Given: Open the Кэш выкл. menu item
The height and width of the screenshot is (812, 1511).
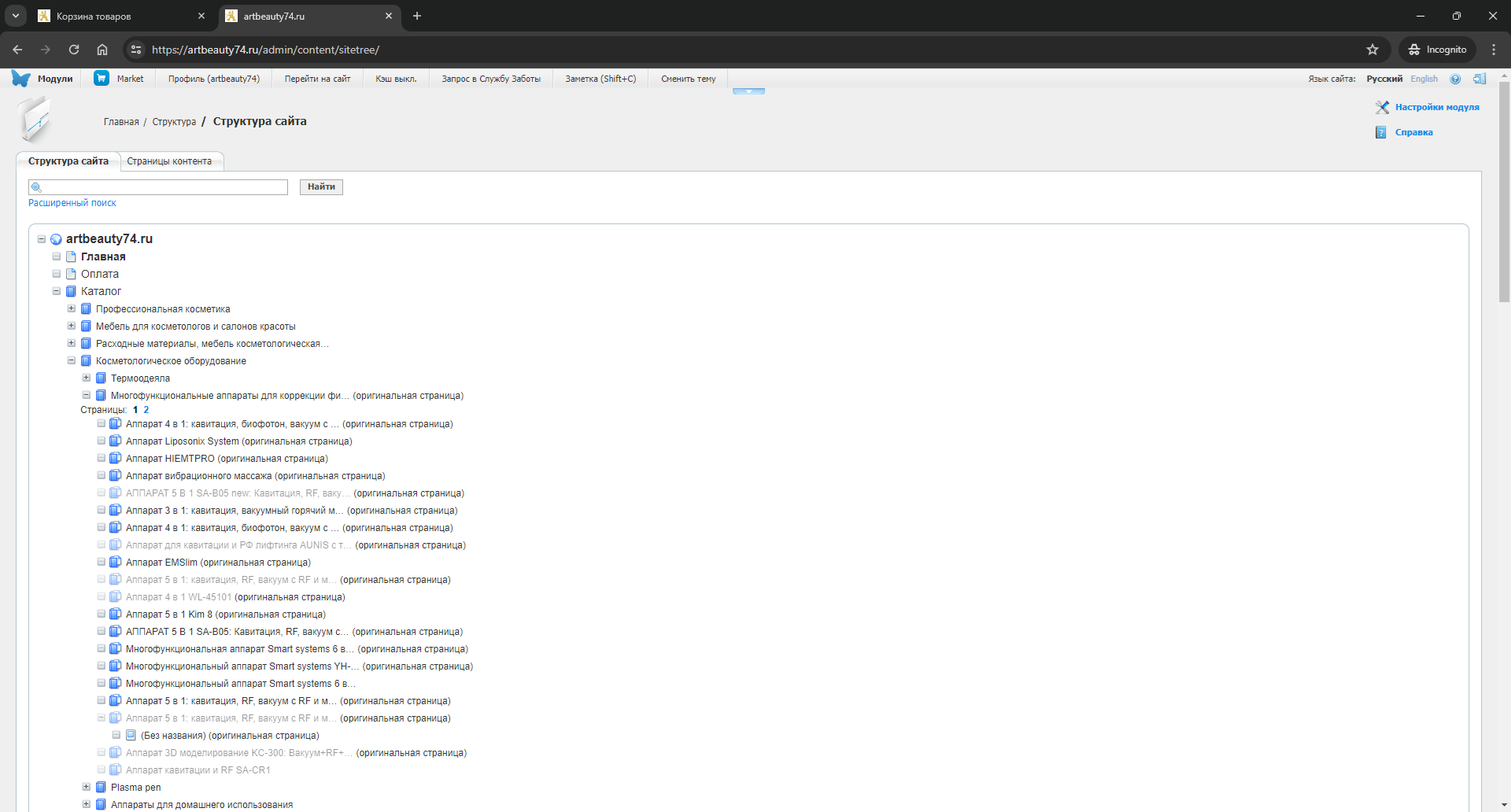Looking at the screenshot, I should pyautogui.click(x=396, y=79).
